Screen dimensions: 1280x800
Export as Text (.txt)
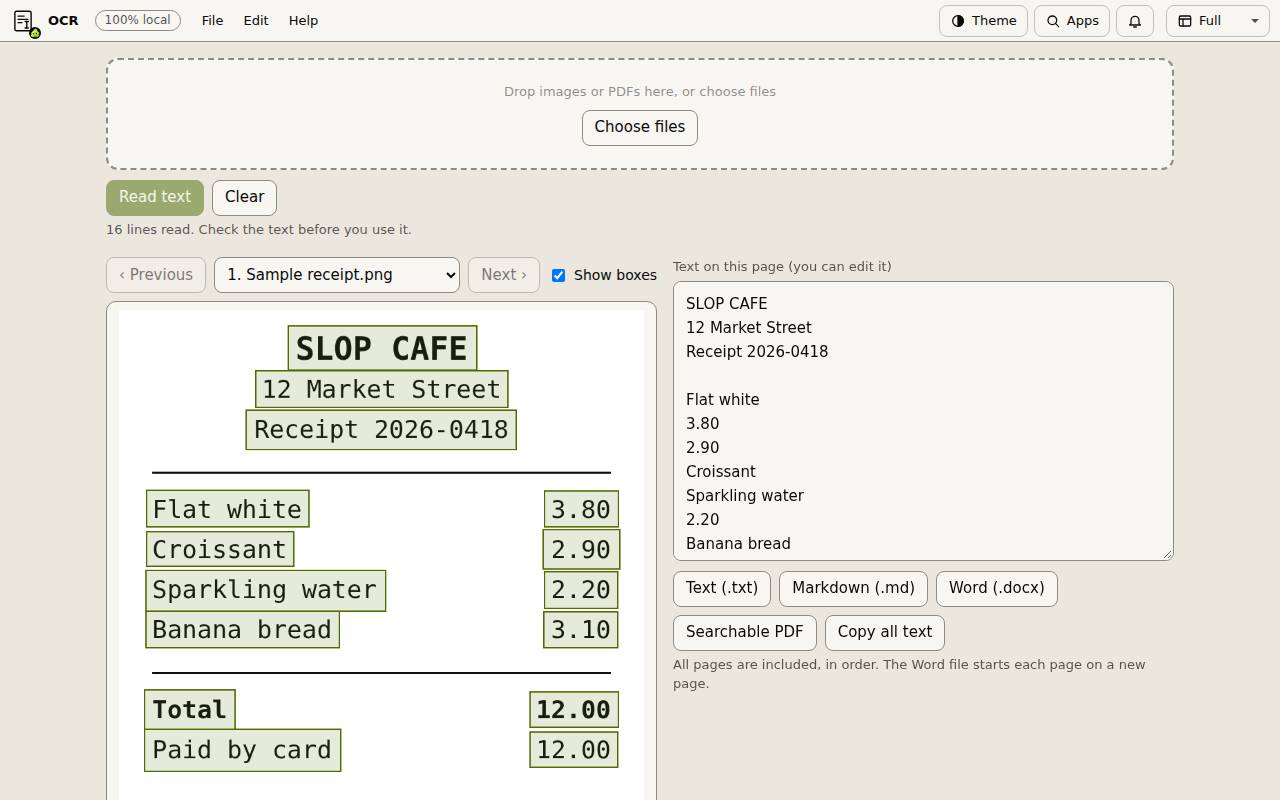point(722,588)
